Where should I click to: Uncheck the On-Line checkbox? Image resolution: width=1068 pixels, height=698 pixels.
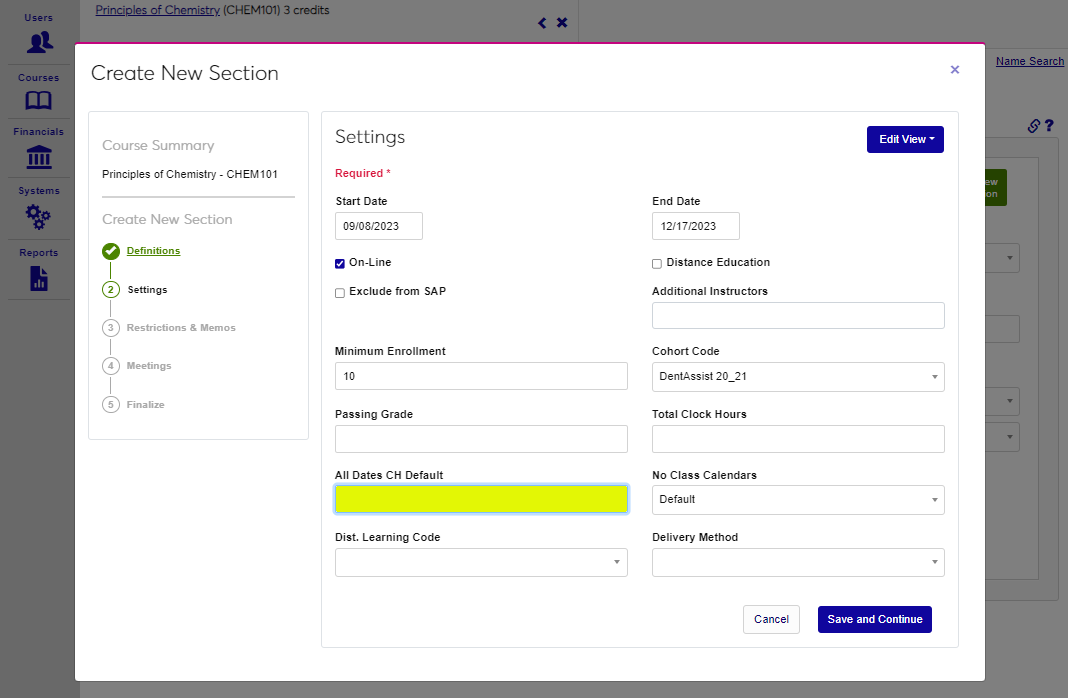pyautogui.click(x=340, y=264)
